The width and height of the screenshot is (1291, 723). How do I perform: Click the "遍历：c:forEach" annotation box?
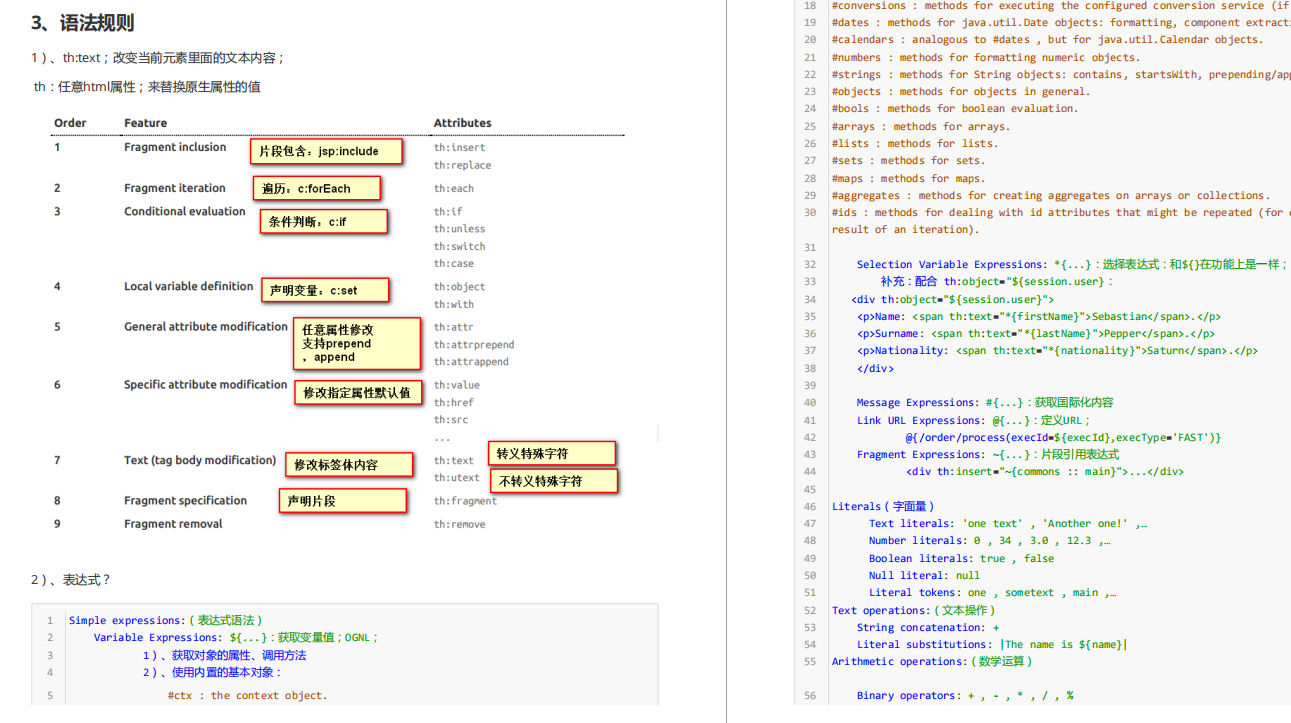click(x=316, y=188)
